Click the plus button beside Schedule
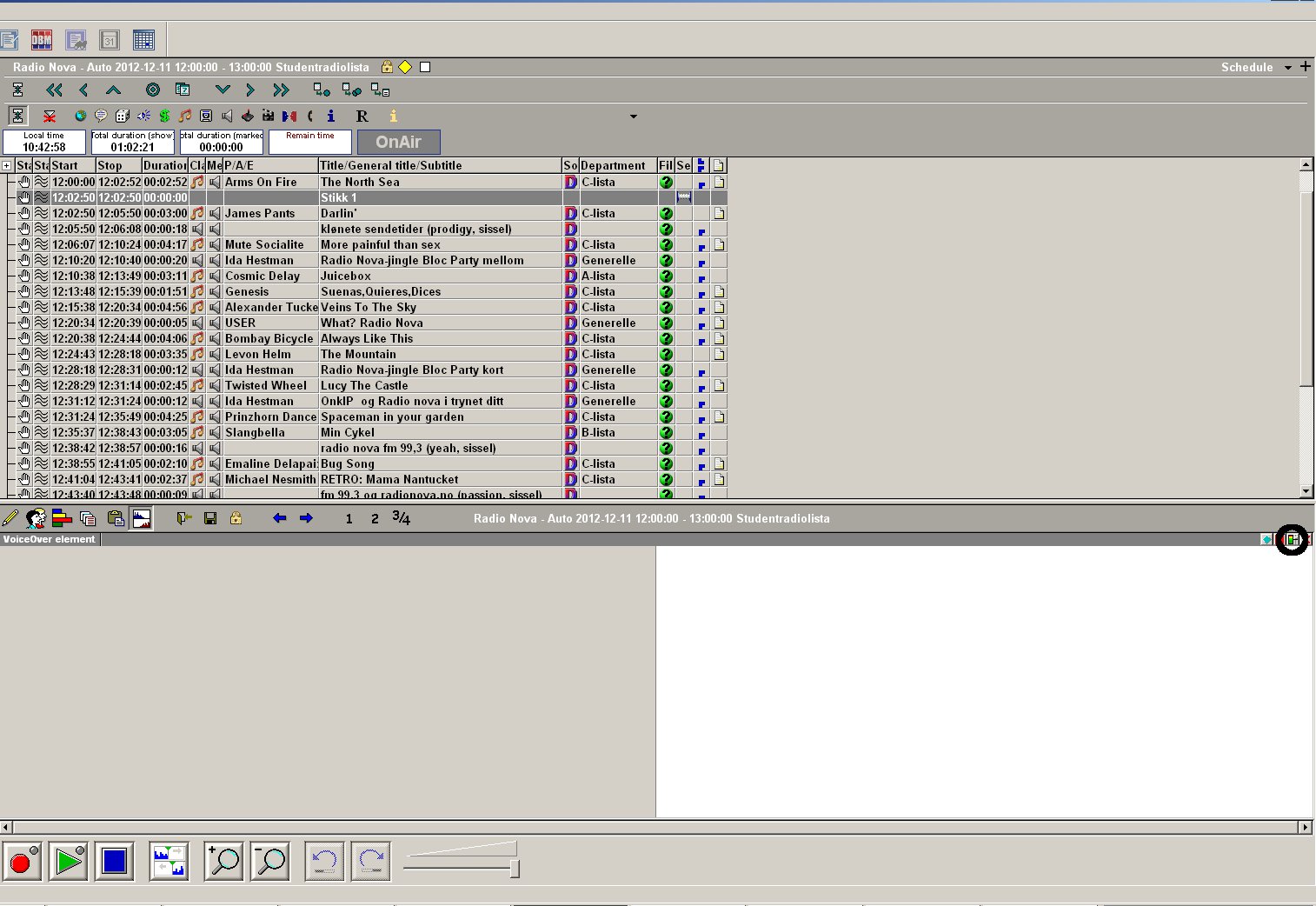 1305,66
